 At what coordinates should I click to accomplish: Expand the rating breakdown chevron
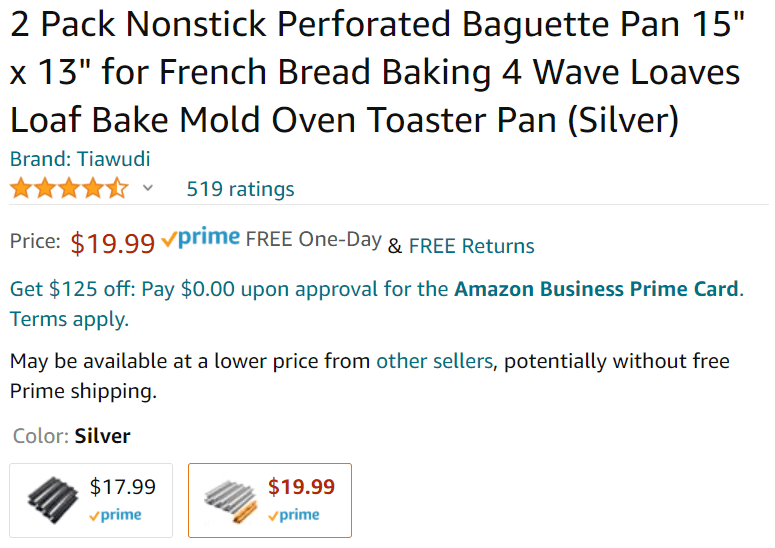(148, 188)
